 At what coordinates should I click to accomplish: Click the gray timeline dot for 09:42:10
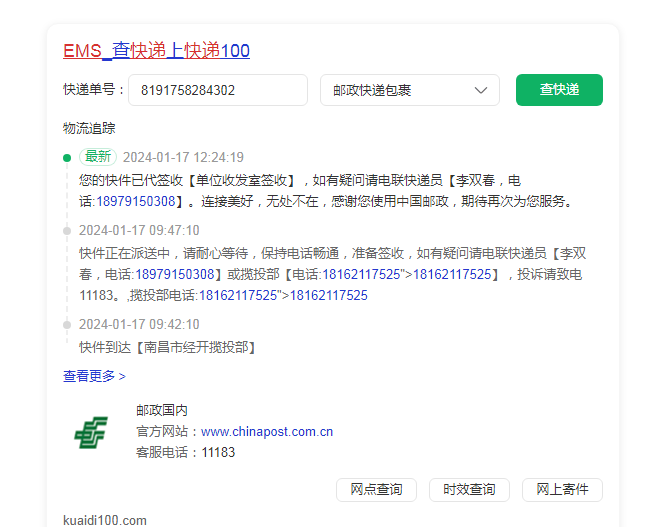pos(67,325)
